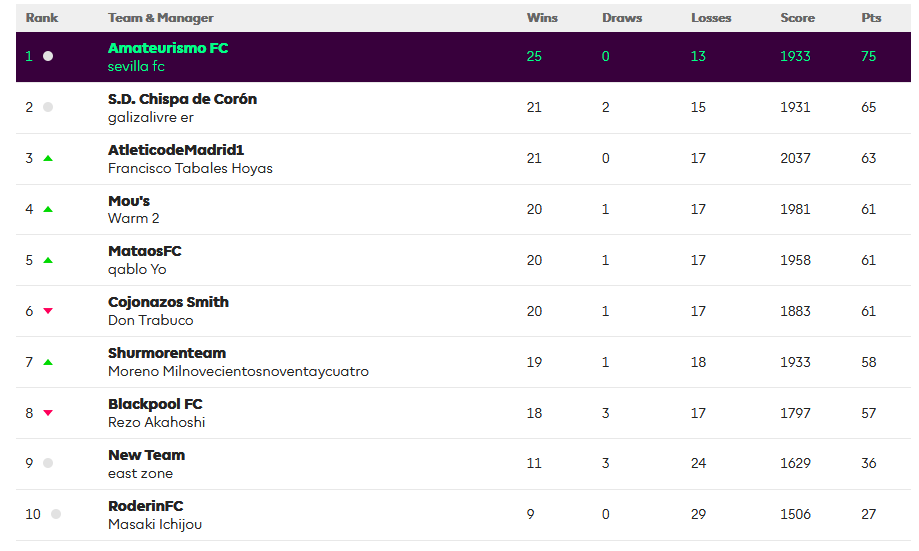Click red down arrow by Cojonazos Smith rank
This screenshot has width=919, height=551.
(x=48, y=311)
